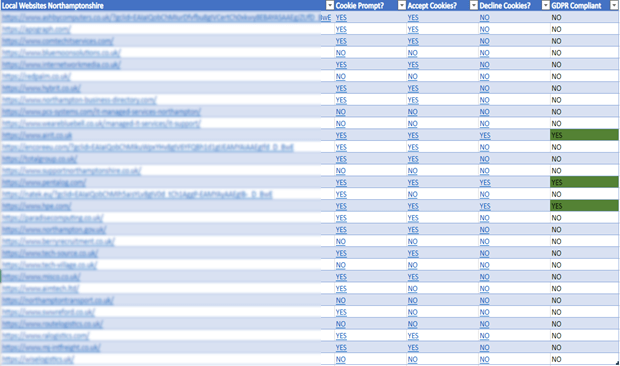Open the paradisecomputing.co.uk link
This screenshot has height=366, width=620.
[x=53, y=218]
